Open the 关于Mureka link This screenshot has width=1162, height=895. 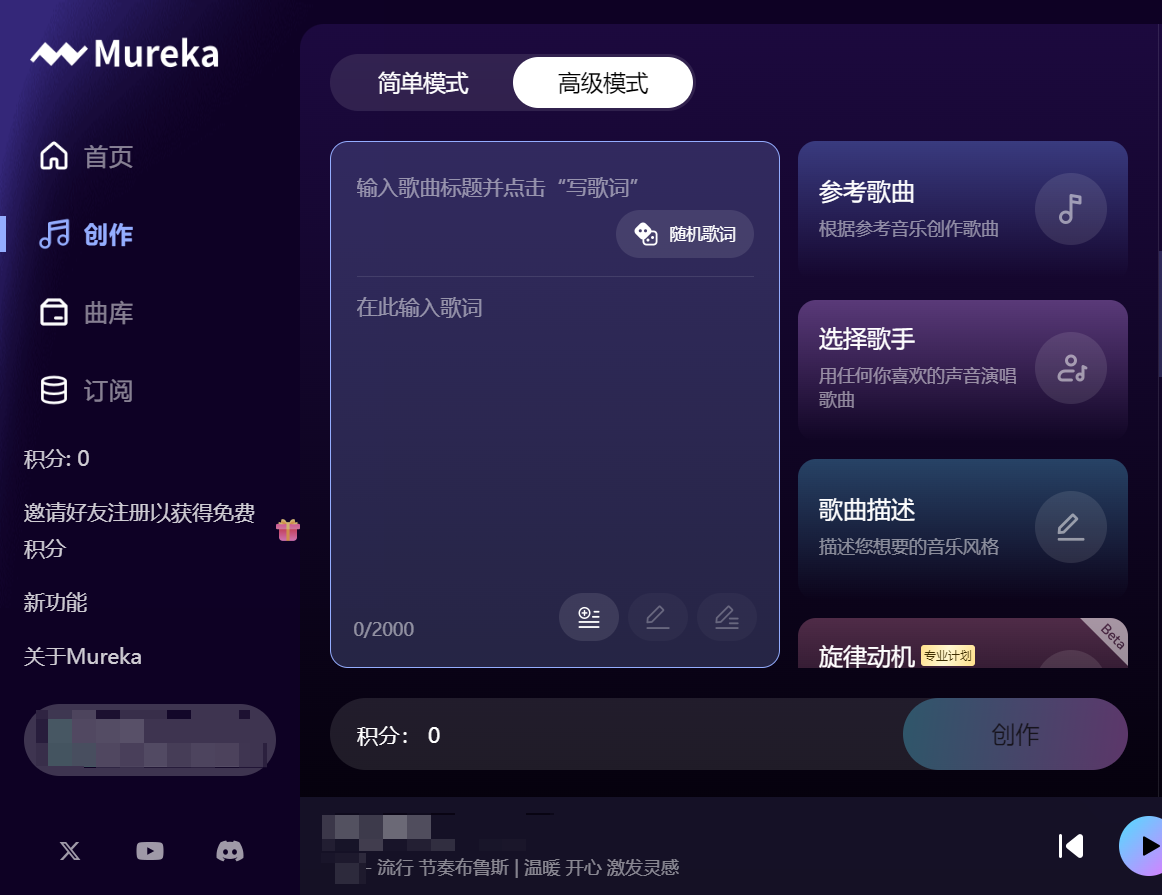(82, 656)
